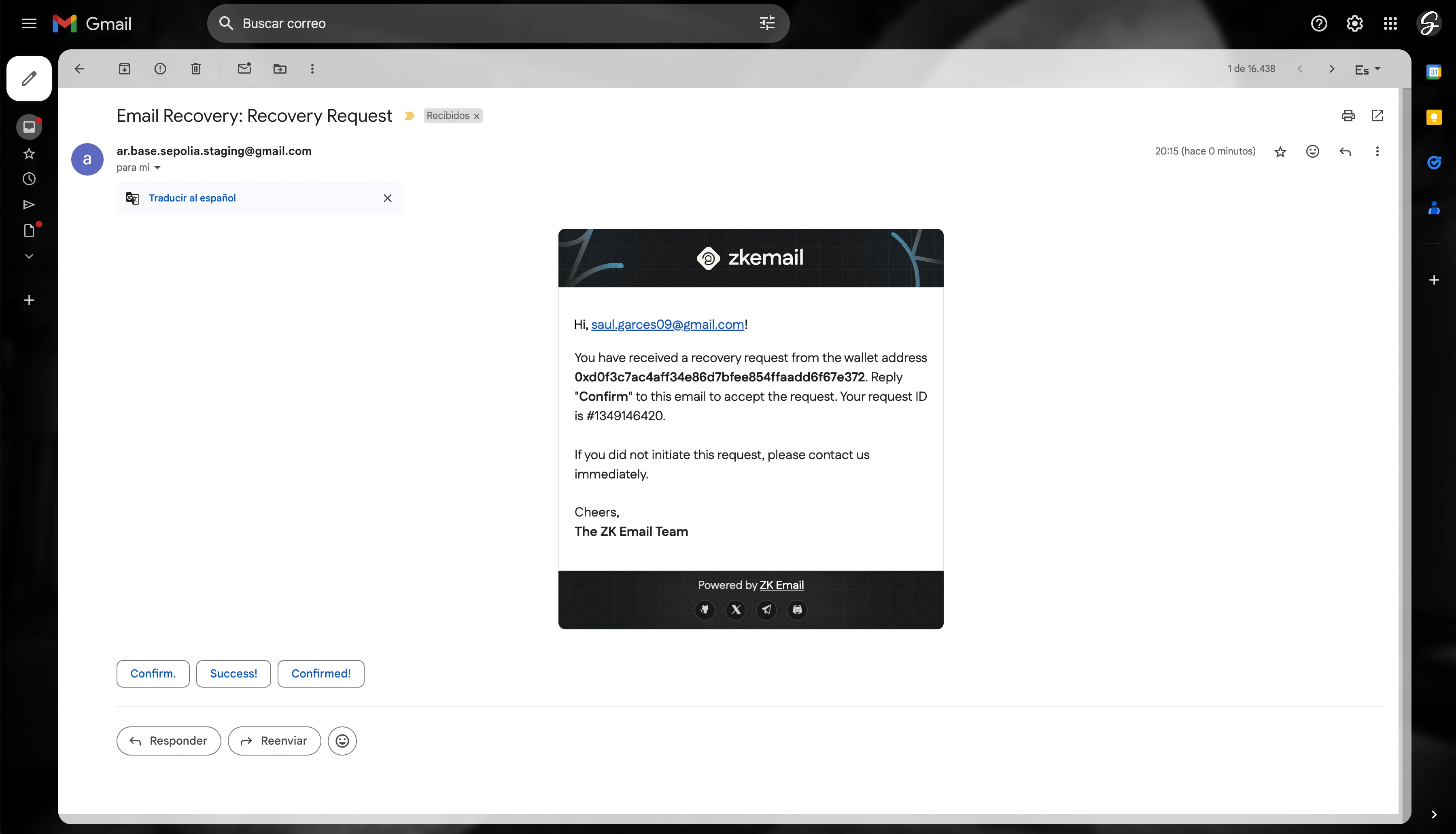
Task: Open Snoozed mail clock icon
Action: point(29,179)
